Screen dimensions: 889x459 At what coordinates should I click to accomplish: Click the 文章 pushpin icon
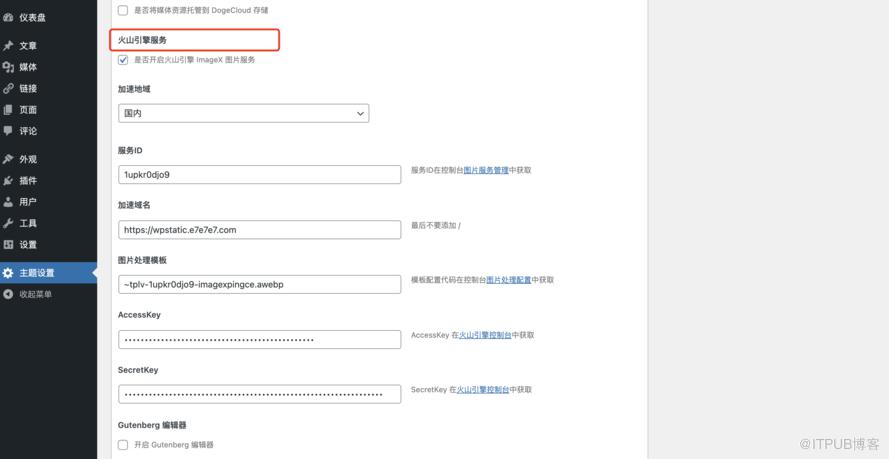(x=8, y=46)
